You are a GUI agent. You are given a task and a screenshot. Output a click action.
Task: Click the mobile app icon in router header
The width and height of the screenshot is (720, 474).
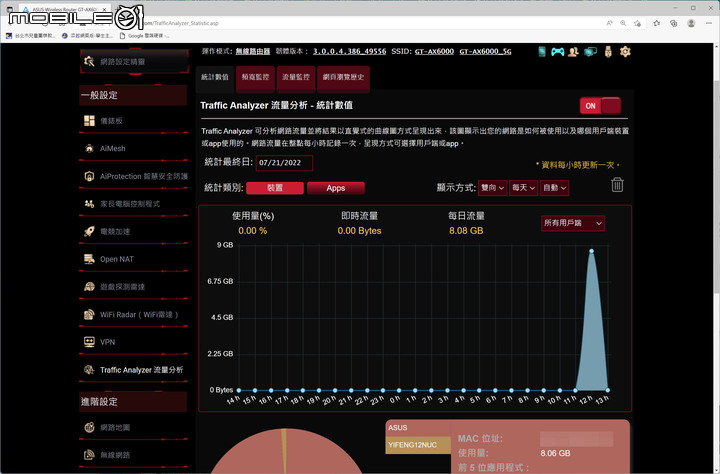(542, 51)
